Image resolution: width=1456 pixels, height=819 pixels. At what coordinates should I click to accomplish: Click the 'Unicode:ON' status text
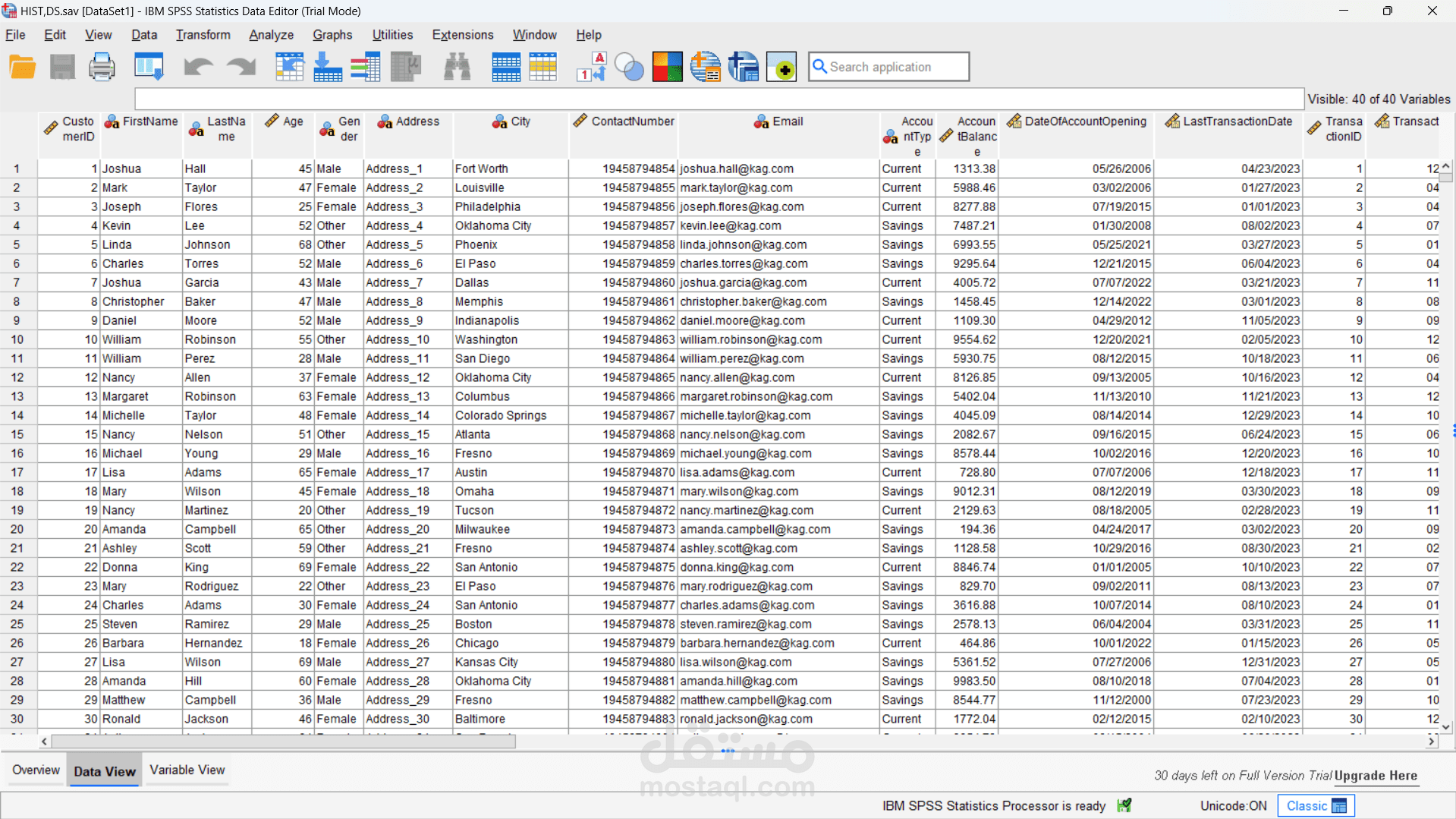(1233, 805)
